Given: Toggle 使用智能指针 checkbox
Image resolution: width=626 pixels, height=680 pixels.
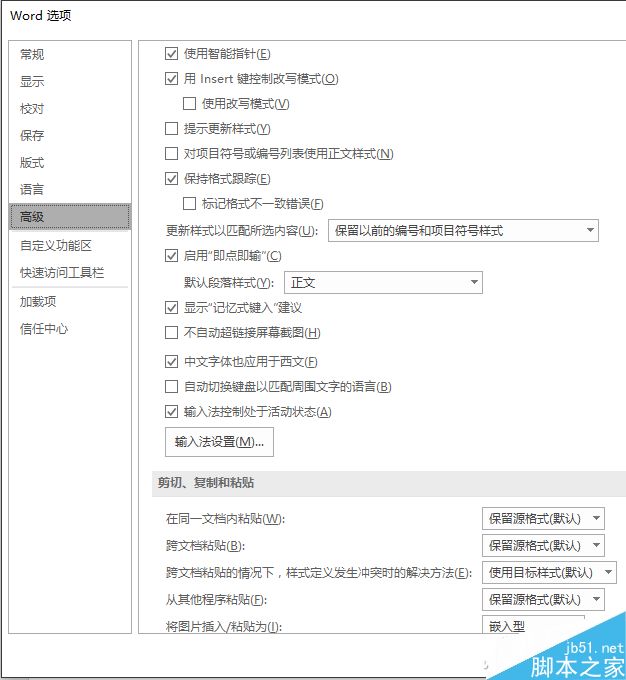Looking at the screenshot, I should click(x=171, y=54).
